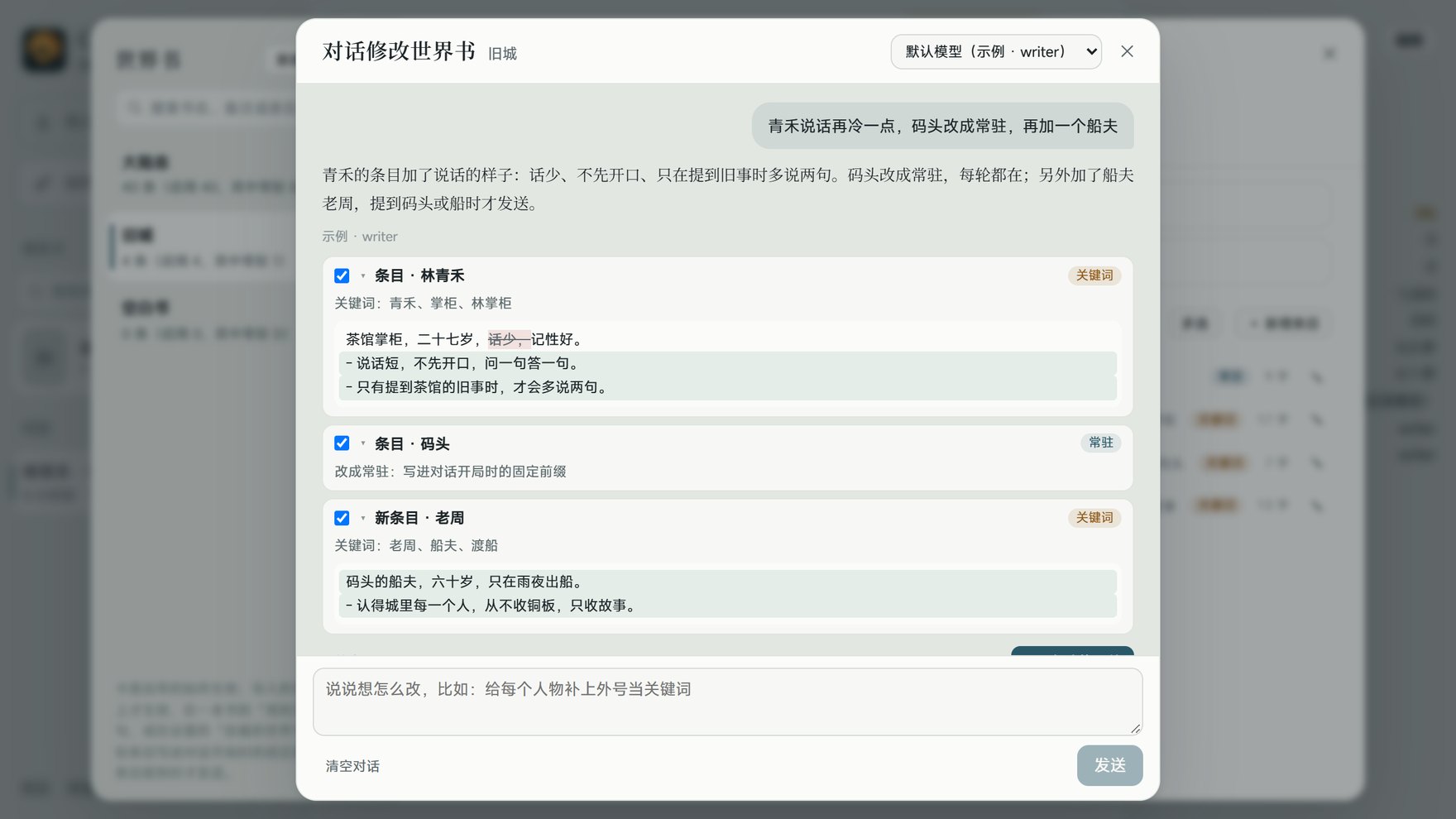Click the 关键词：青禾、掌柜、林掌柜 line
This screenshot has width=1456, height=819.
(x=423, y=304)
